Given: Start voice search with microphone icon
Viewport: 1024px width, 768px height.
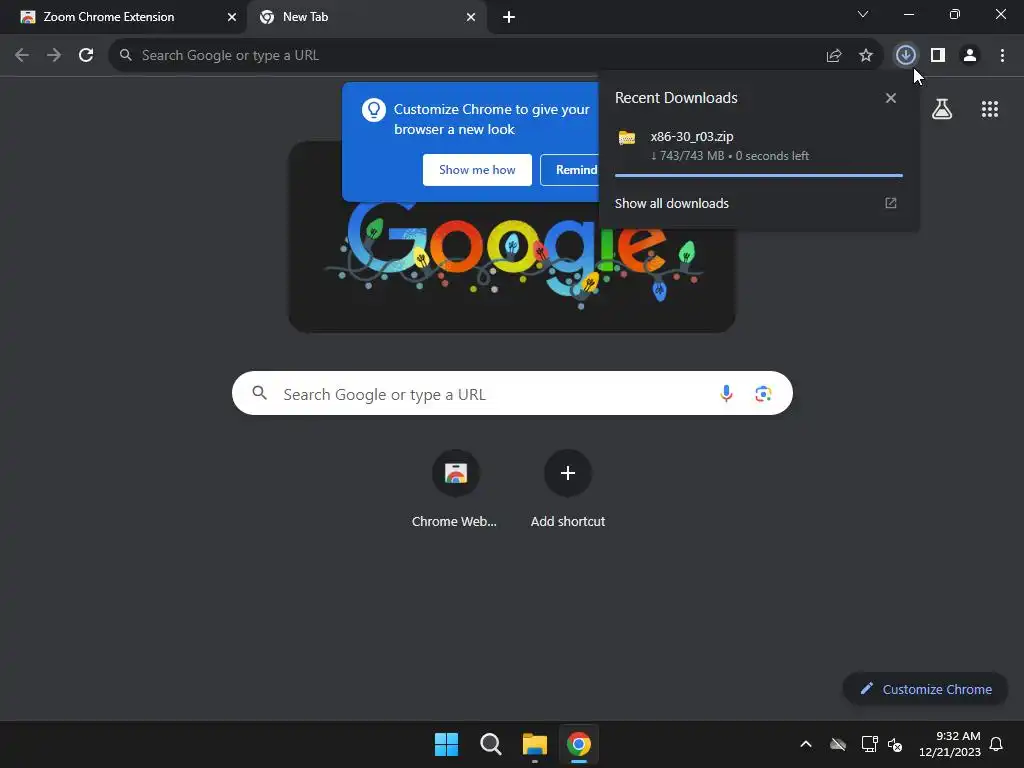Looking at the screenshot, I should pyautogui.click(x=726, y=393).
